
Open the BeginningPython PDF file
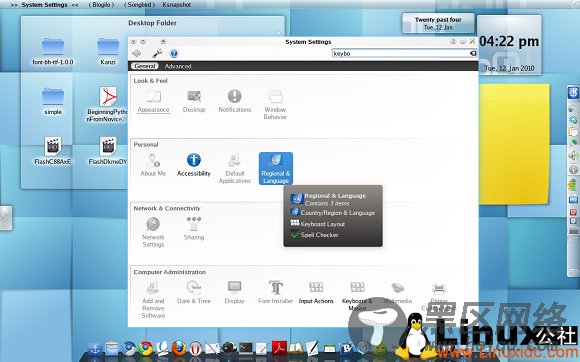[107, 104]
